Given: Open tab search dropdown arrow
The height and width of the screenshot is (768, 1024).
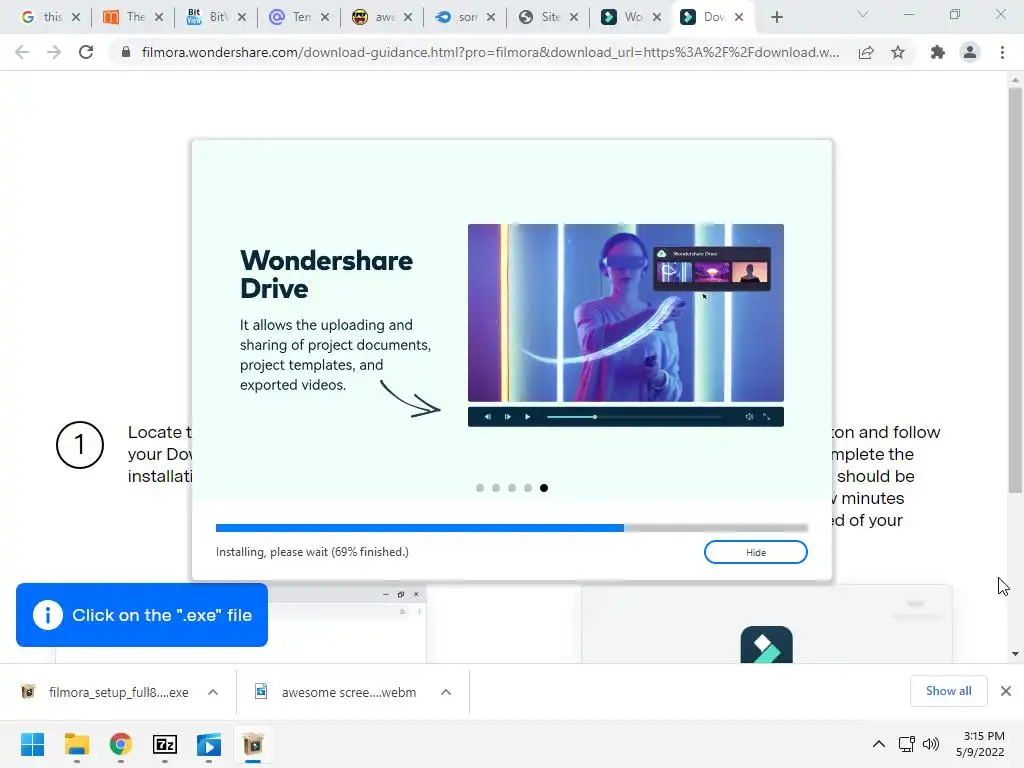Looking at the screenshot, I should pyautogui.click(x=863, y=14).
